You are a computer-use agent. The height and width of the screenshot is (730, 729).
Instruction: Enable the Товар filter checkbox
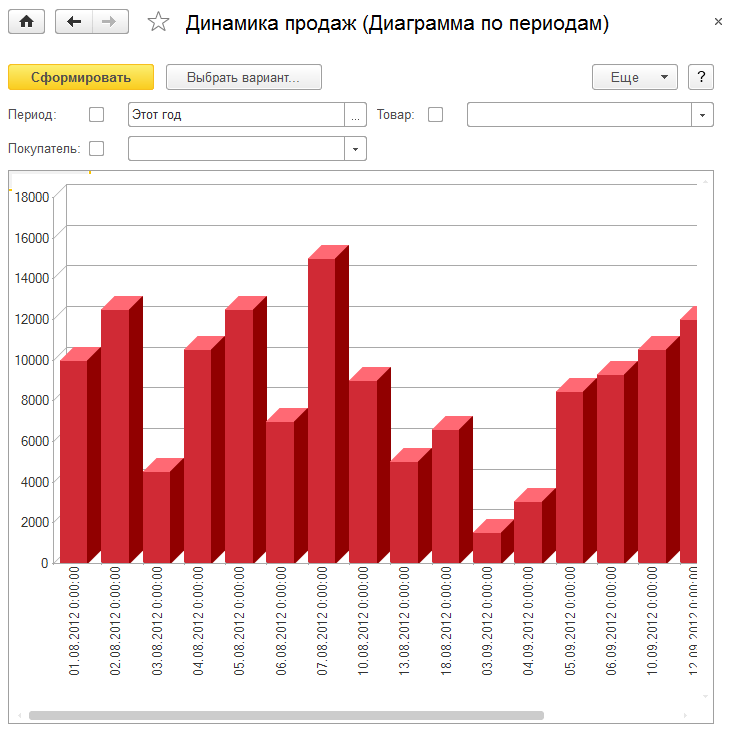pos(435,115)
